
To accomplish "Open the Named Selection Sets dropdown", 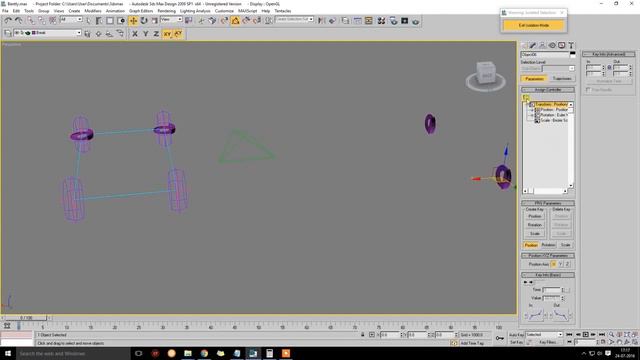I will [x=294, y=20].
